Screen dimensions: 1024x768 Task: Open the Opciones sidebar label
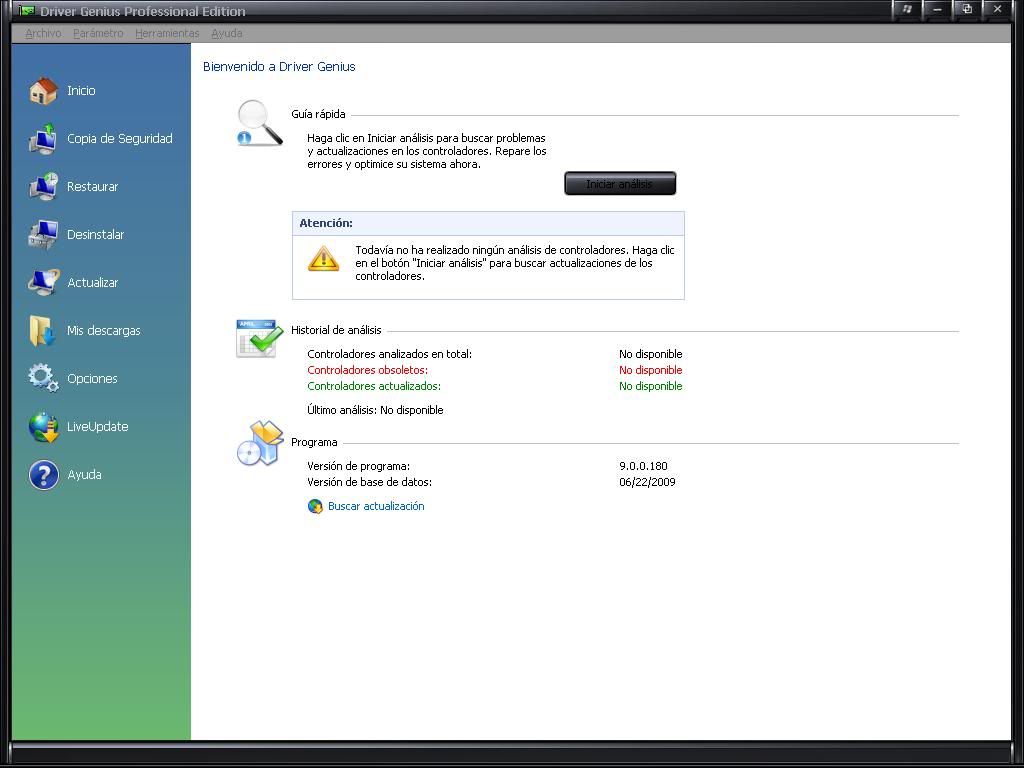92,379
